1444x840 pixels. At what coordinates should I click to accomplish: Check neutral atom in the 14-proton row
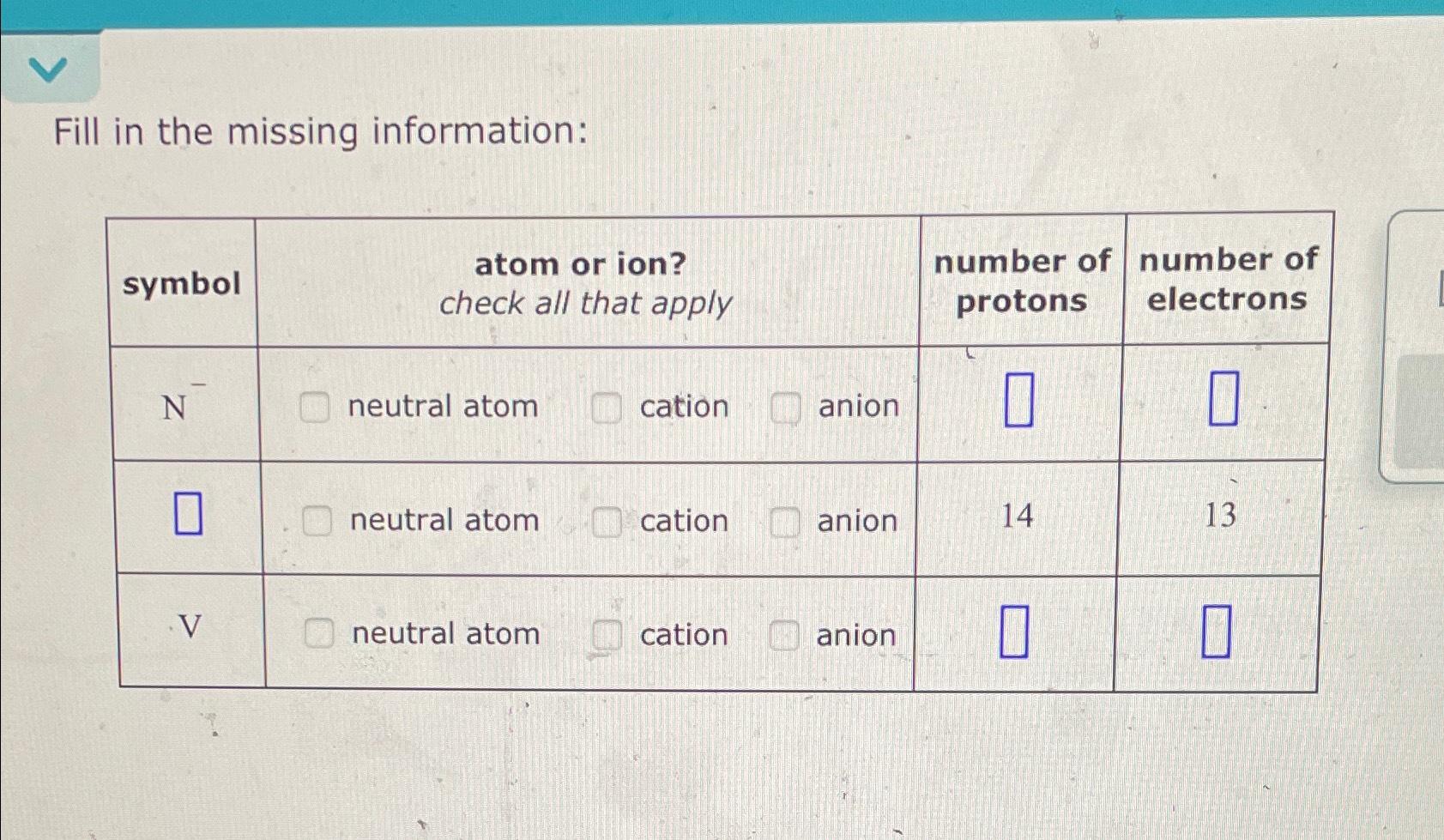318,521
